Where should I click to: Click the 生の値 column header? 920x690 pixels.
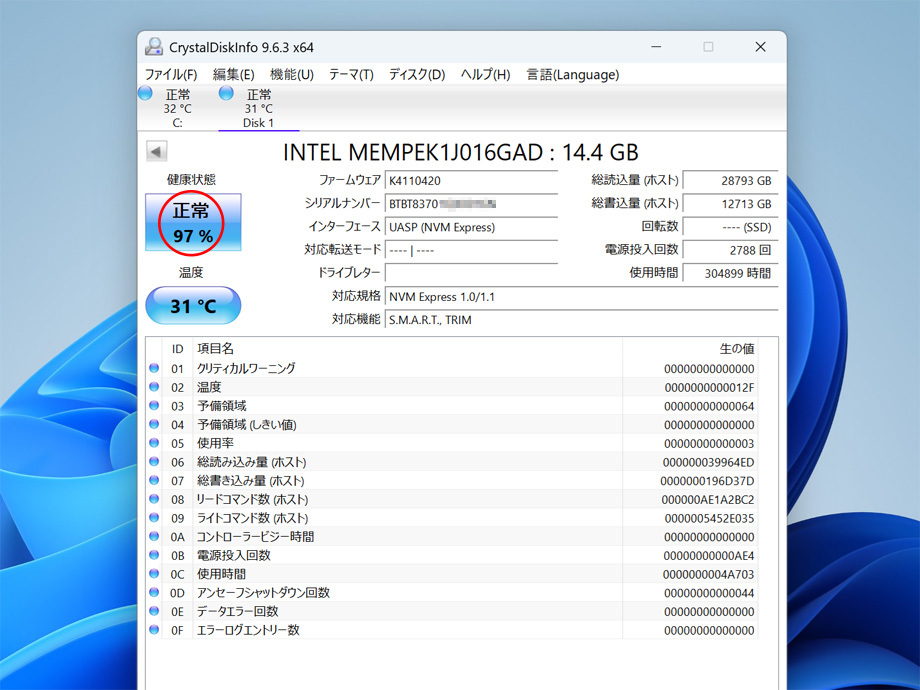[x=736, y=348]
